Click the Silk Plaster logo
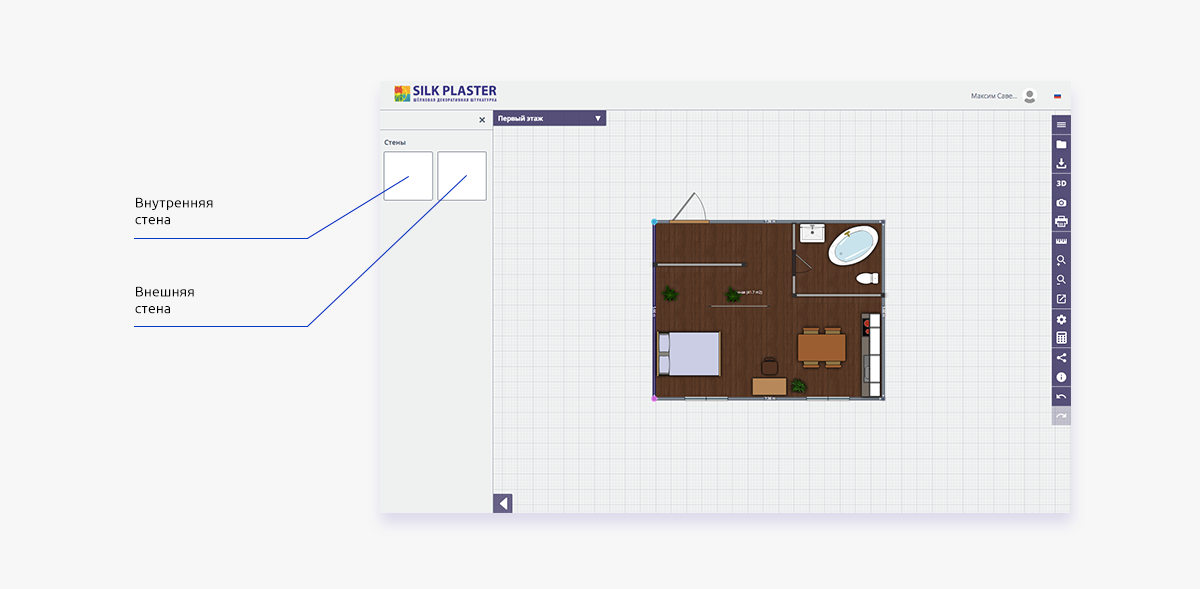This screenshot has height=589, width=1200. [445, 94]
